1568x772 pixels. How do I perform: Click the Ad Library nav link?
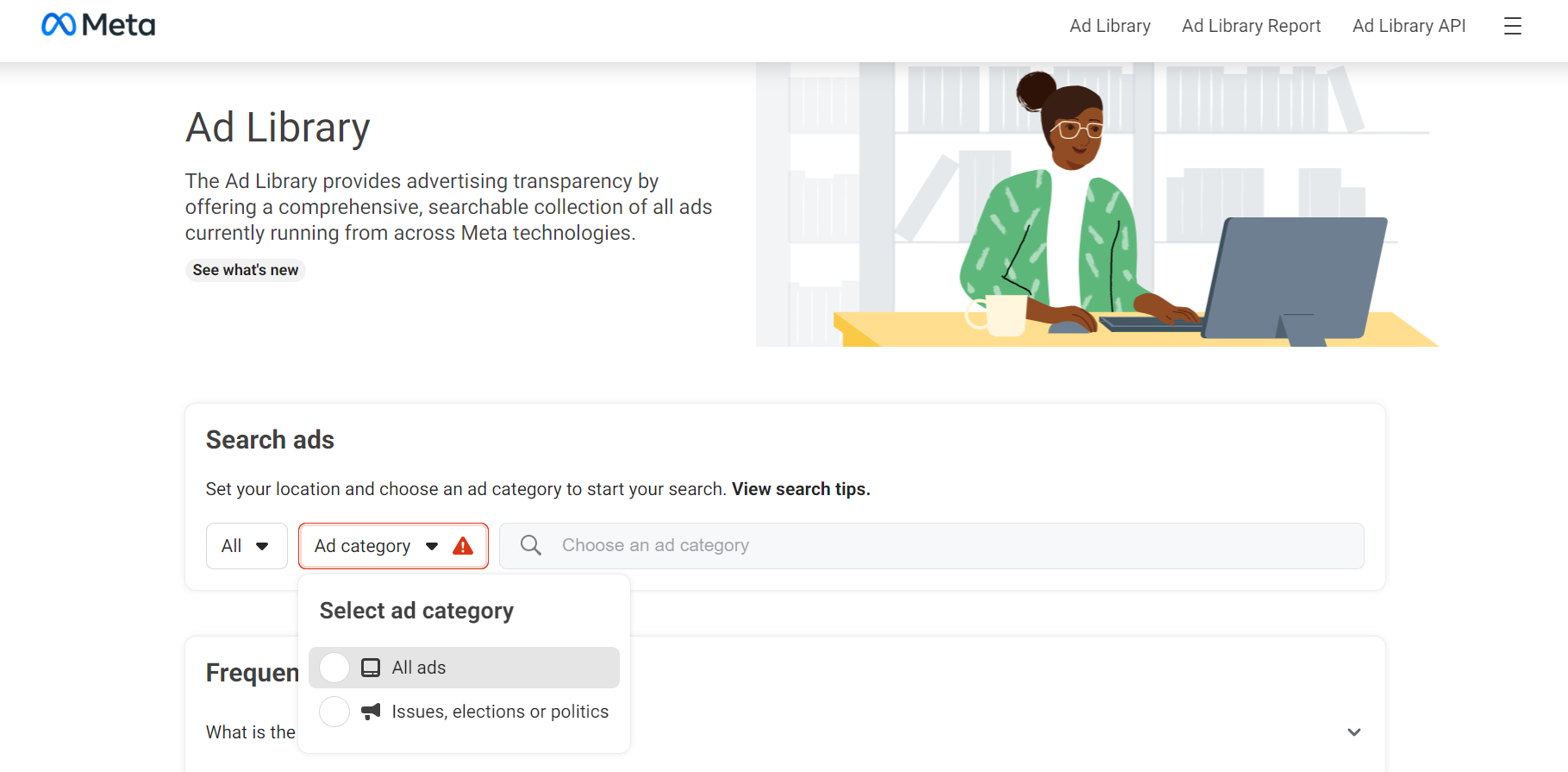[x=1109, y=26]
